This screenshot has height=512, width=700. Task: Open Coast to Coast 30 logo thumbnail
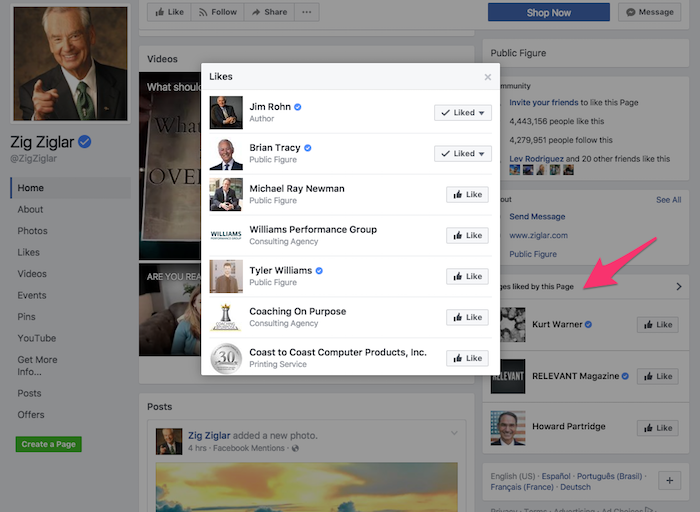click(226, 358)
